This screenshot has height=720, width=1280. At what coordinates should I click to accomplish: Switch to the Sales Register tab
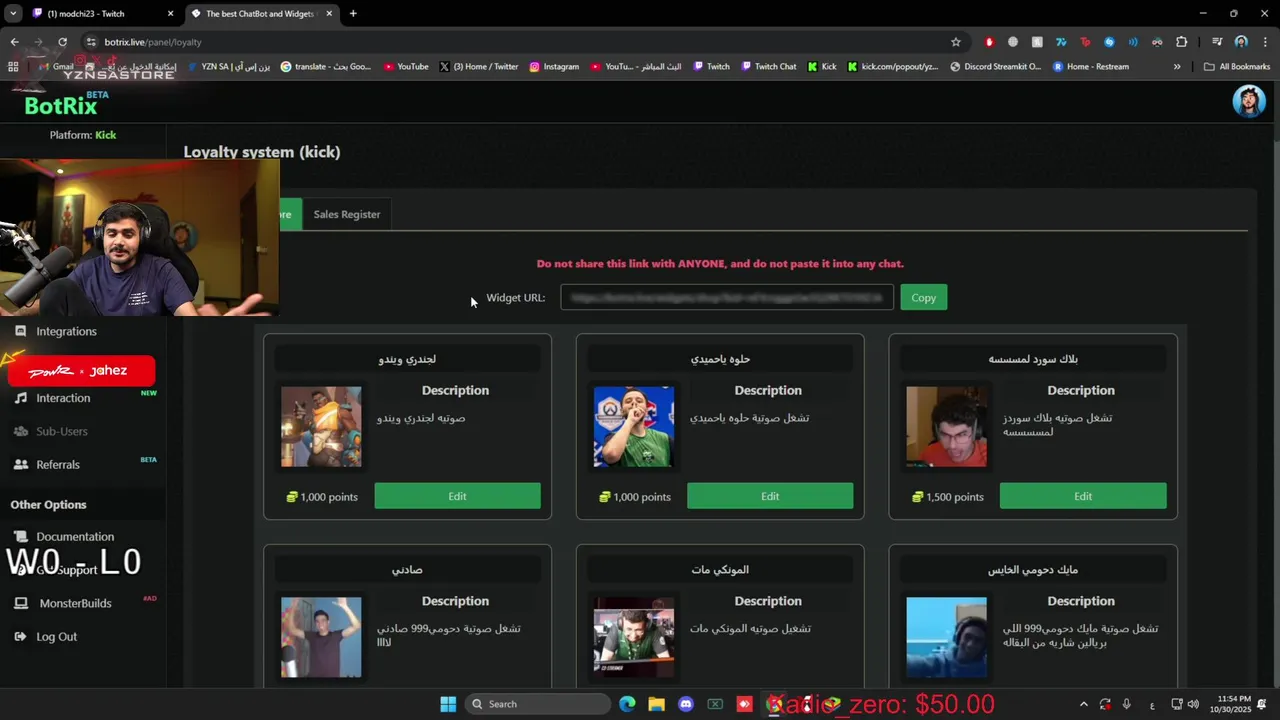(x=347, y=214)
